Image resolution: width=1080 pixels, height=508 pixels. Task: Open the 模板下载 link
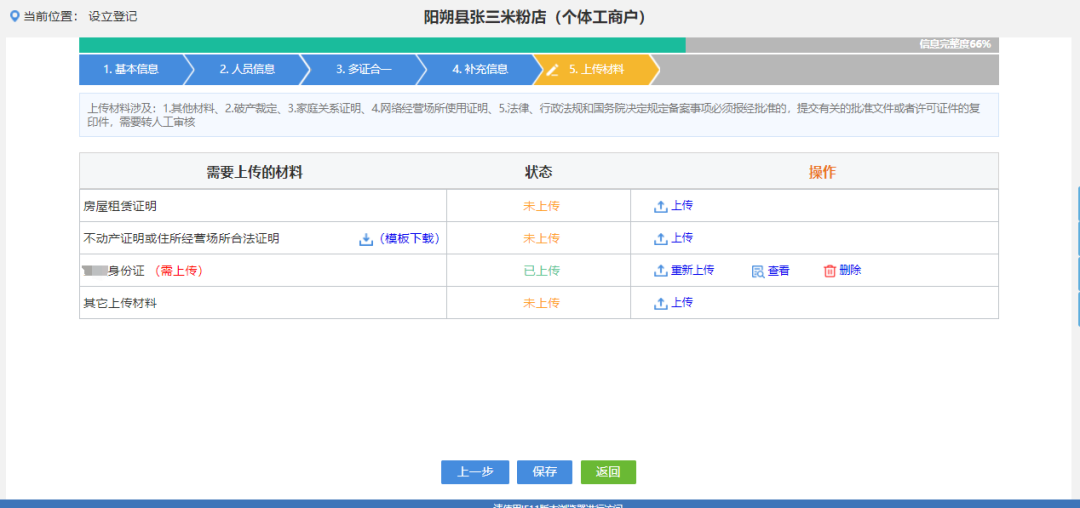(410, 239)
